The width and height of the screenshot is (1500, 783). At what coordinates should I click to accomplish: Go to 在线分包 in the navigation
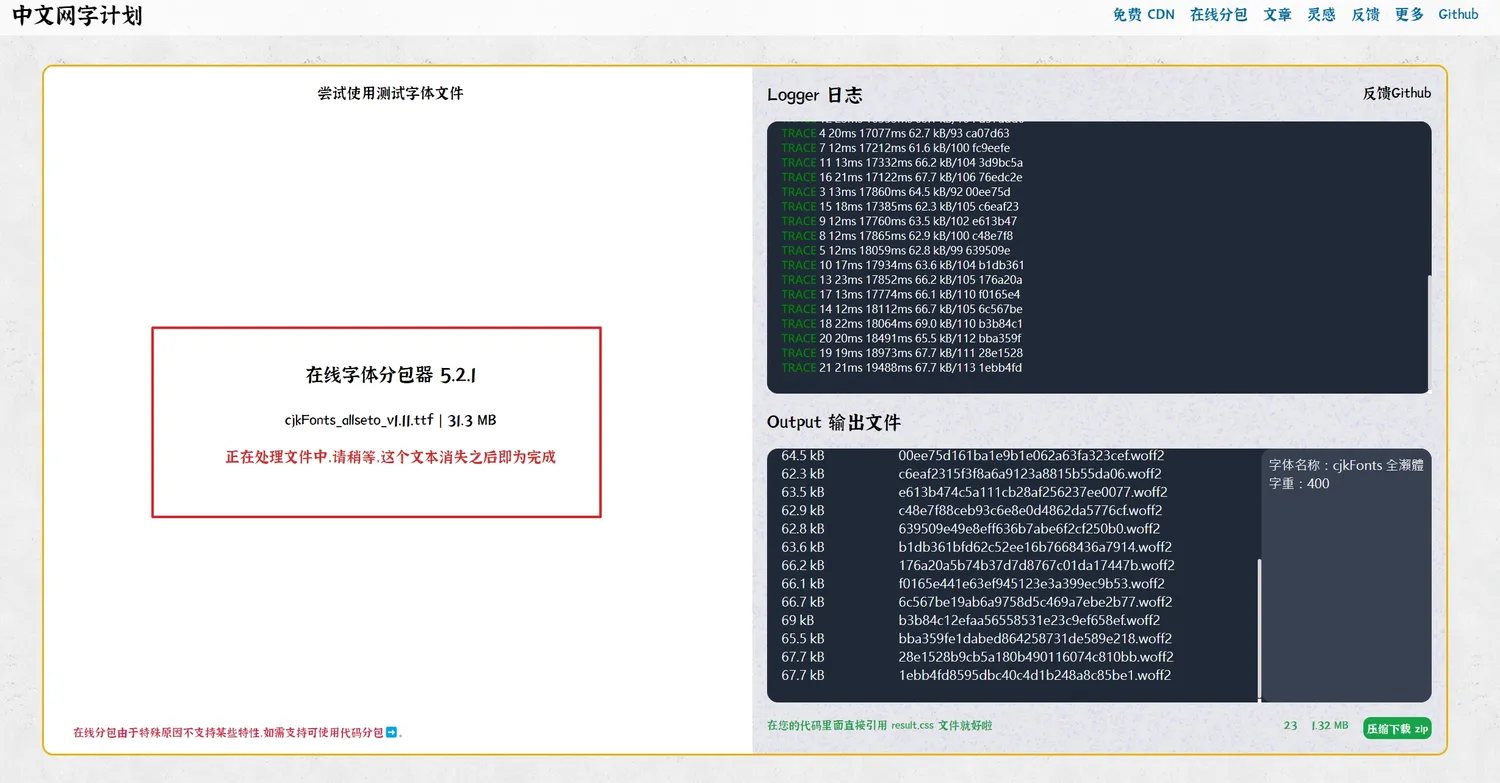pyautogui.click(x=1218, y=15)
